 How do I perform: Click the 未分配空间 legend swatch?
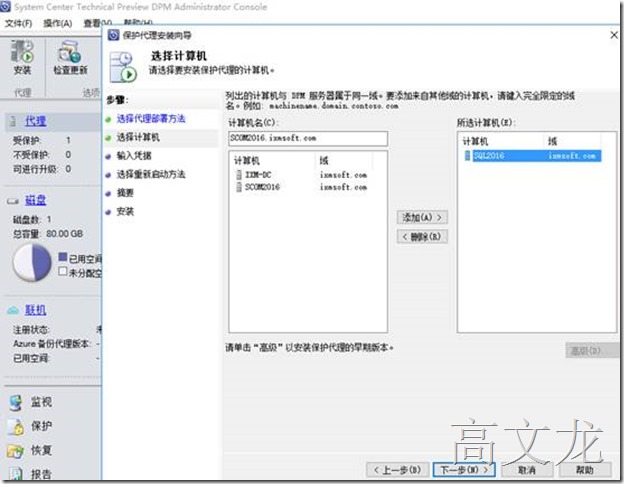point(62,271)
